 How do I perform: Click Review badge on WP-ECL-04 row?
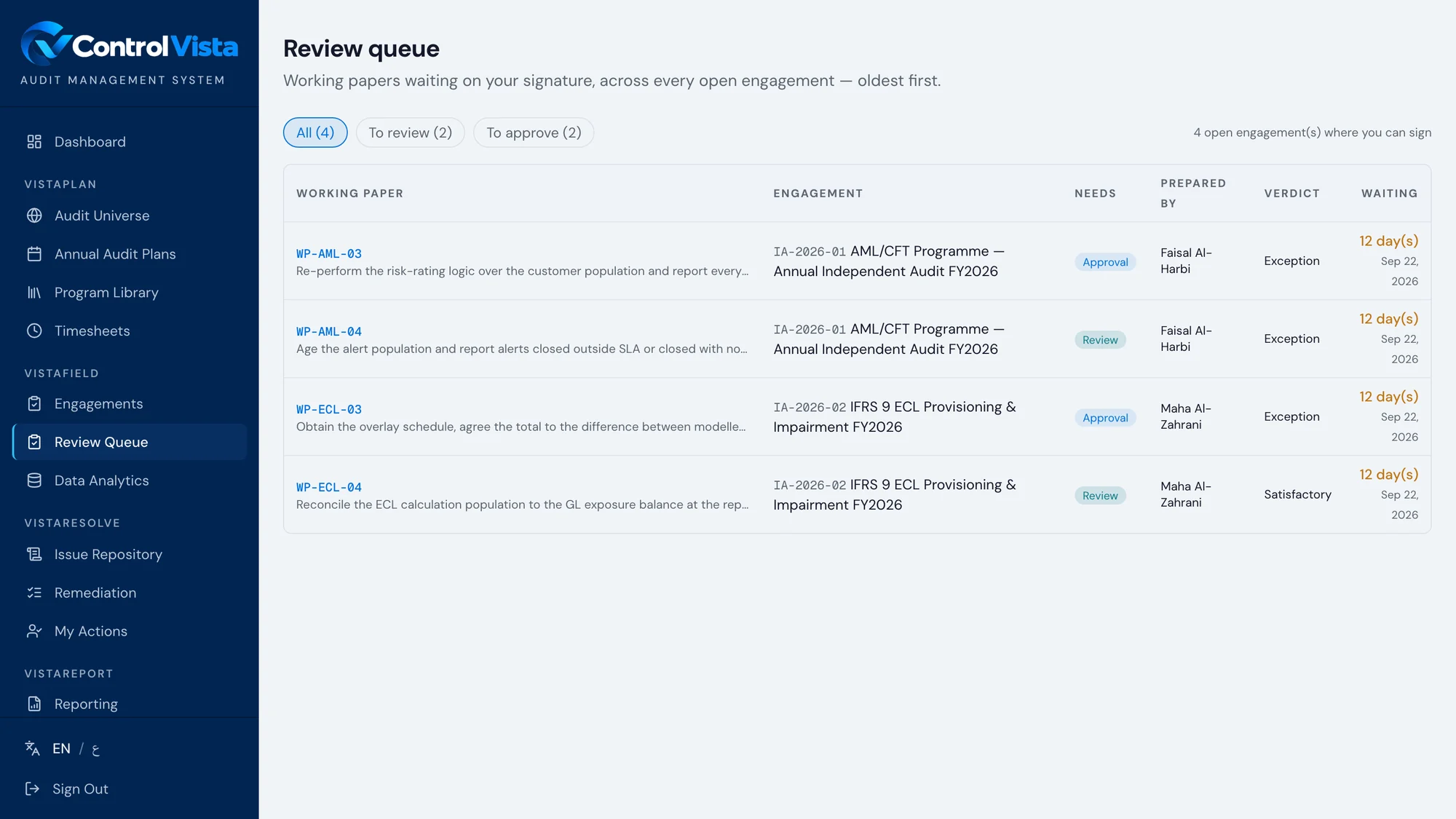1100,496
